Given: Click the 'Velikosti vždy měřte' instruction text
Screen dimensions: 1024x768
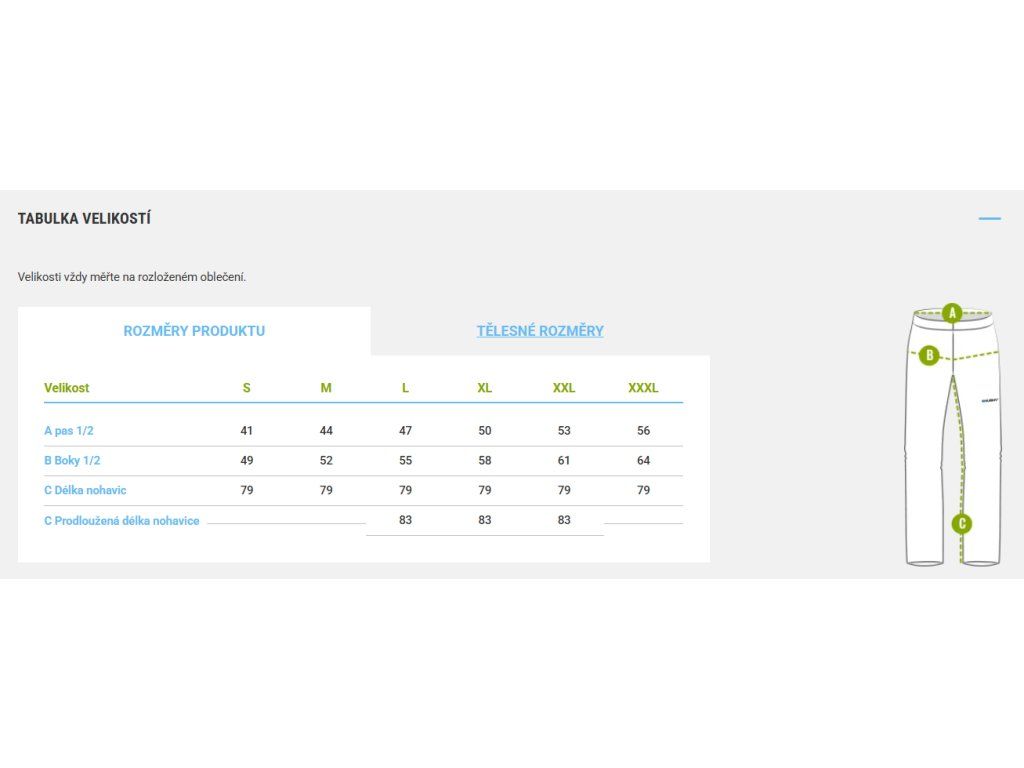Looking at the screenshot, I should click(x=132, y=277).
